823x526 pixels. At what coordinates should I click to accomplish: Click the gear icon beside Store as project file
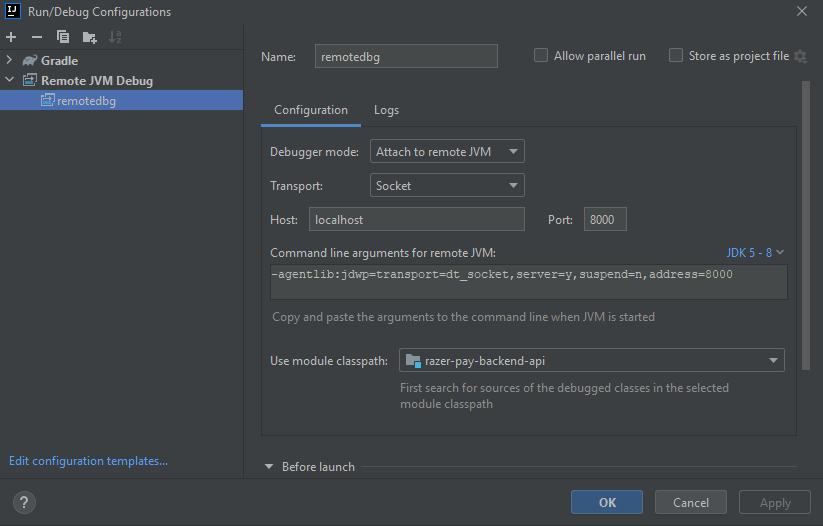pyautogui.click(x=800, y=57)
